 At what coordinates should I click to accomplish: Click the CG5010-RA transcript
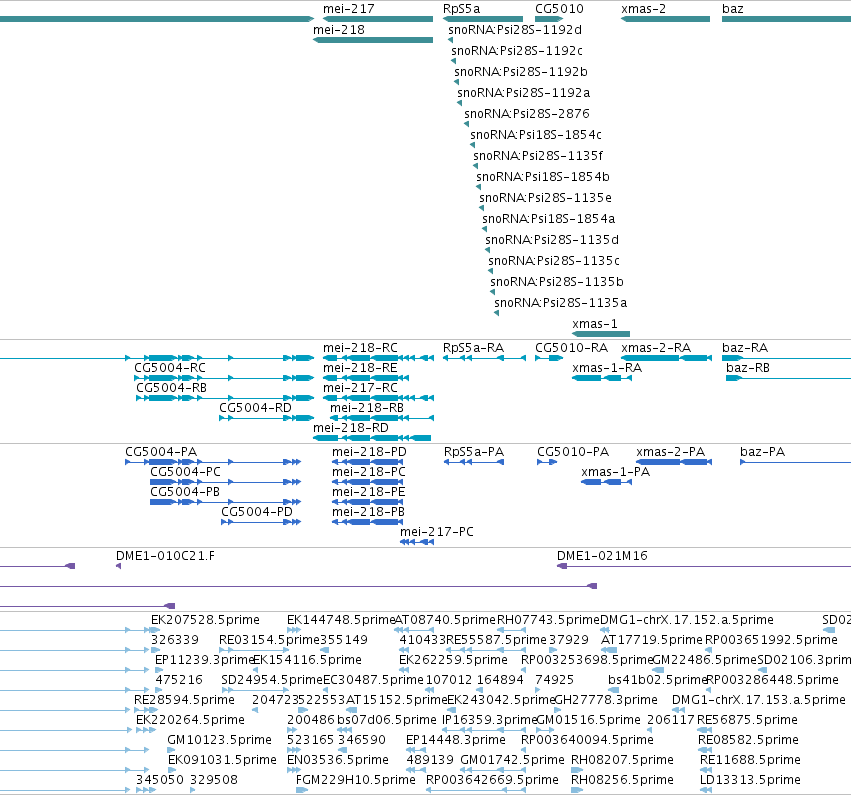point(549,358)
